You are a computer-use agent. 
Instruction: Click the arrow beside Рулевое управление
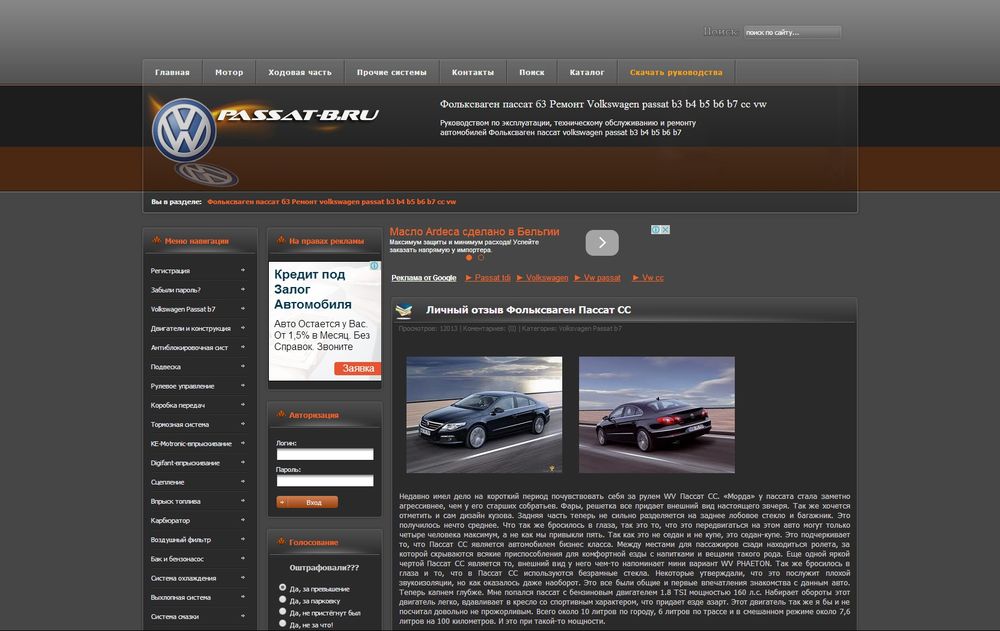click(243, 386)
